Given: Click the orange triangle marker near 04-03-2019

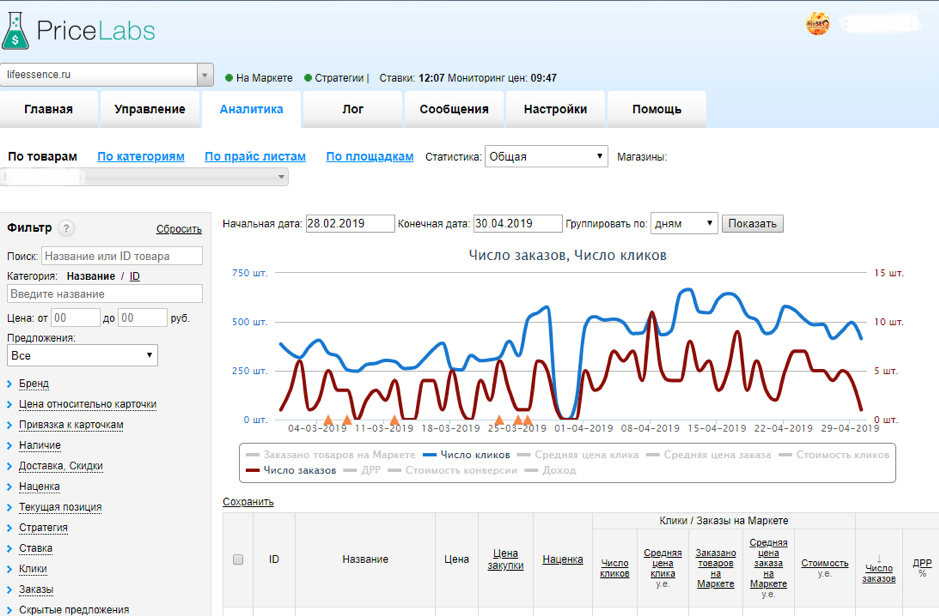Looking at the screenshot, I should [x=328, y=420].
